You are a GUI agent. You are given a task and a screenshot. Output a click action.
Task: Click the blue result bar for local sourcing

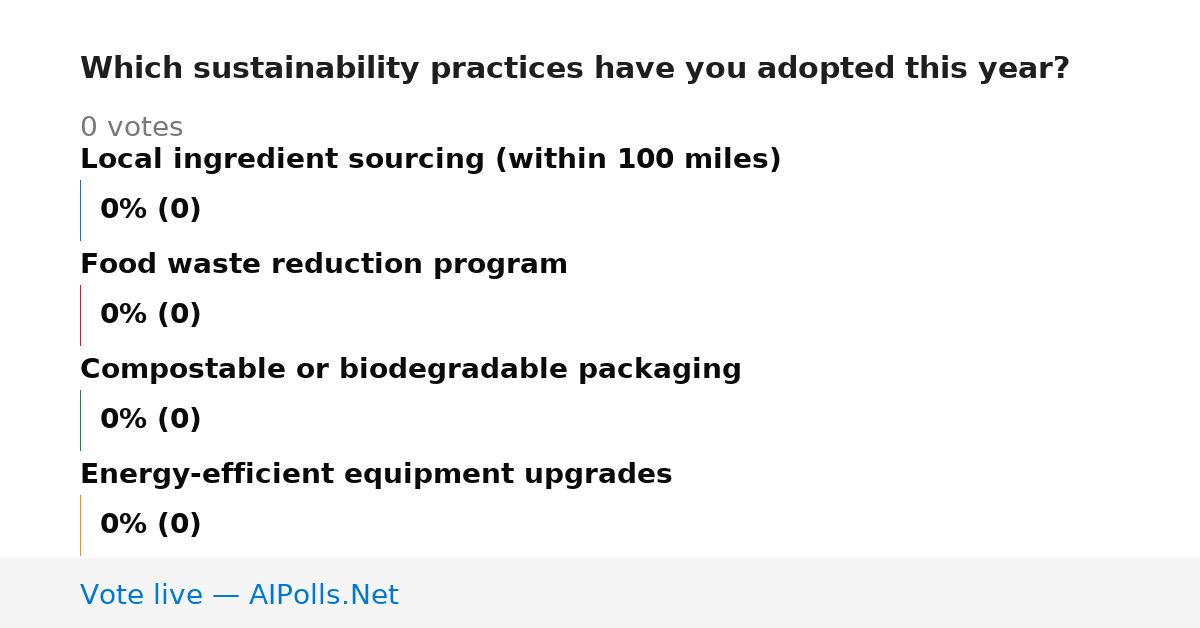pyautogui.click(x=80, y=210)
